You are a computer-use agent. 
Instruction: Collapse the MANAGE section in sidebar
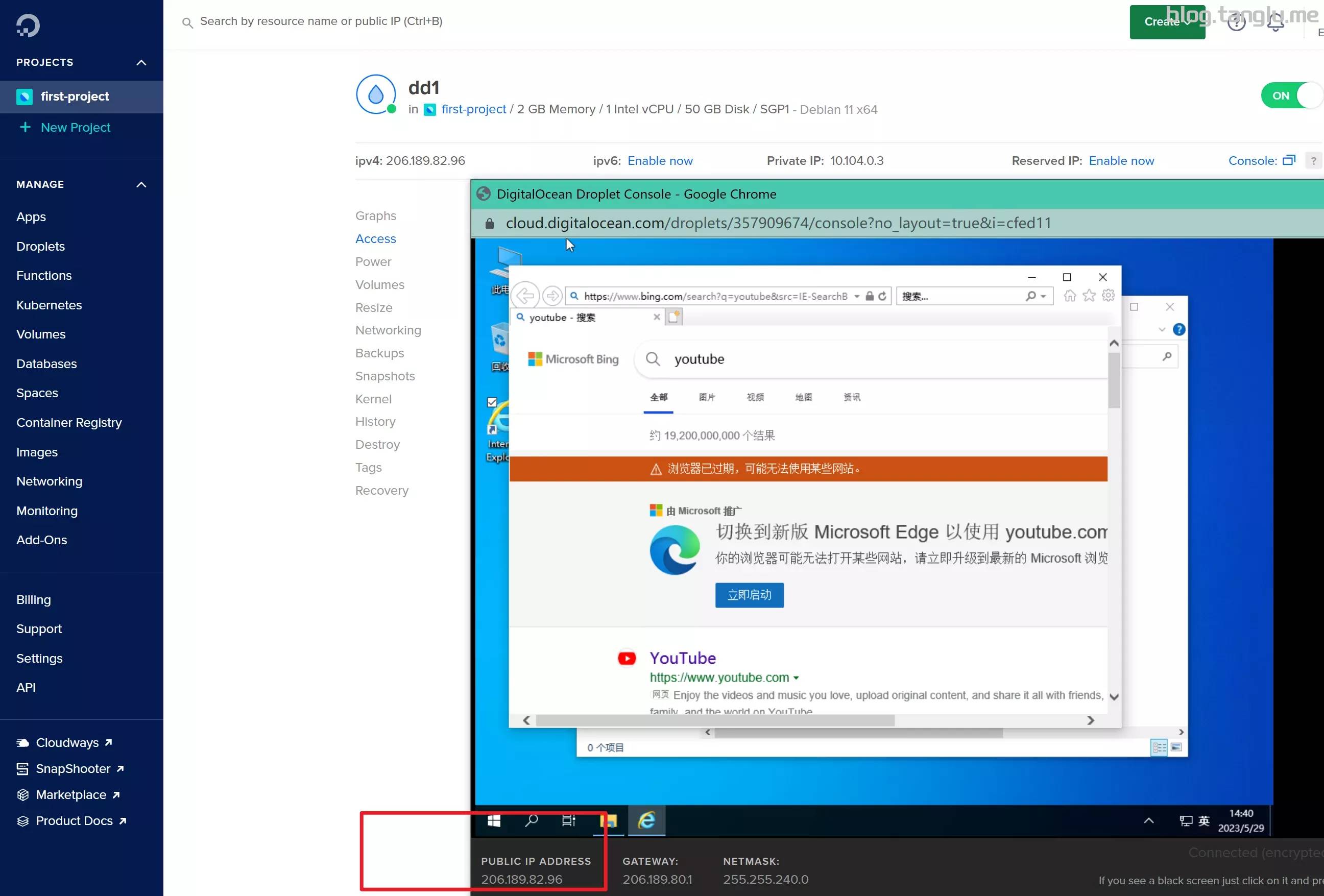(x=141, y=184)
